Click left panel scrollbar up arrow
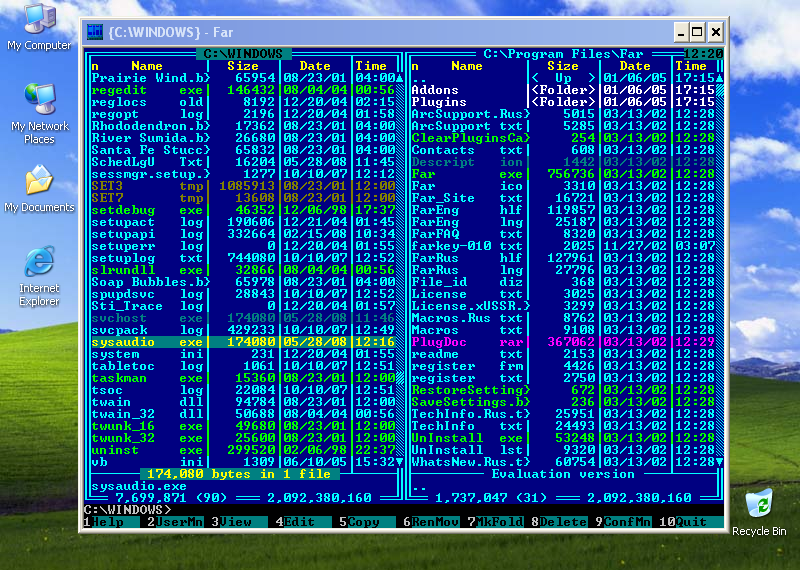Screen dimensions: 800x570 399,77
